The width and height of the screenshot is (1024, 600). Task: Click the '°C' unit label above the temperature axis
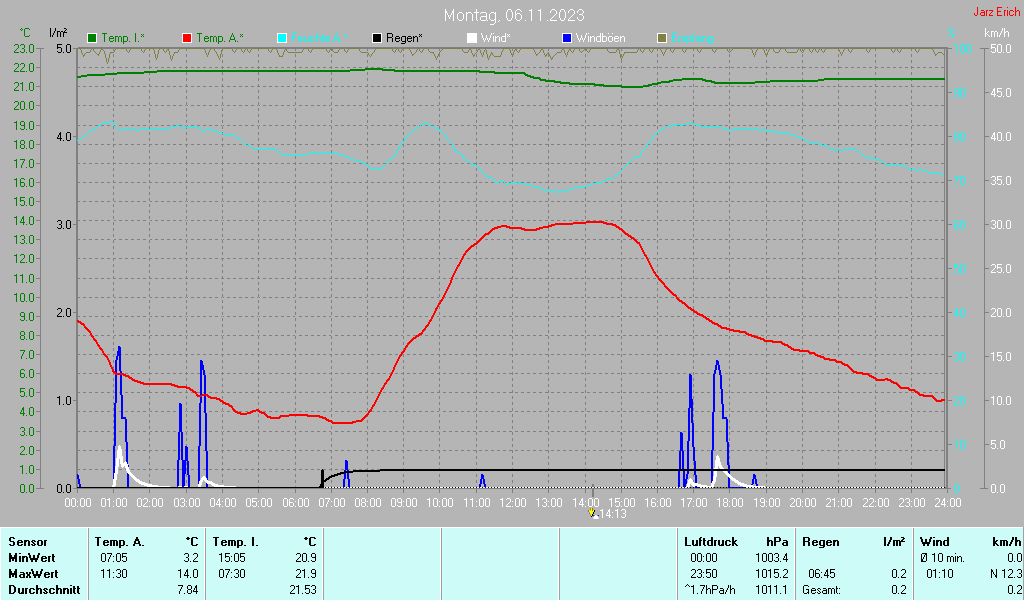tap(25, 33)
